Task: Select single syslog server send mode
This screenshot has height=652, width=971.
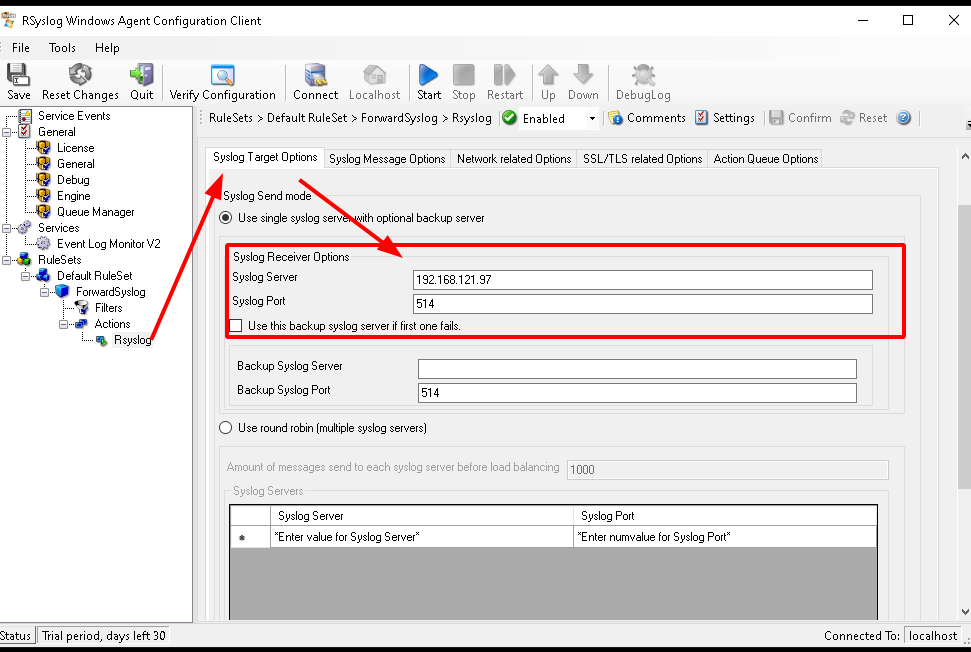Action: [225, 218]
